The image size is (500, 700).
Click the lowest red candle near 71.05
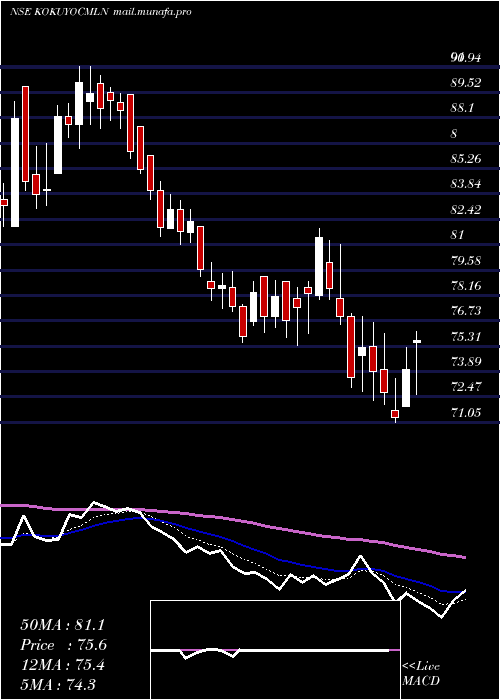[x=395, y=414]
